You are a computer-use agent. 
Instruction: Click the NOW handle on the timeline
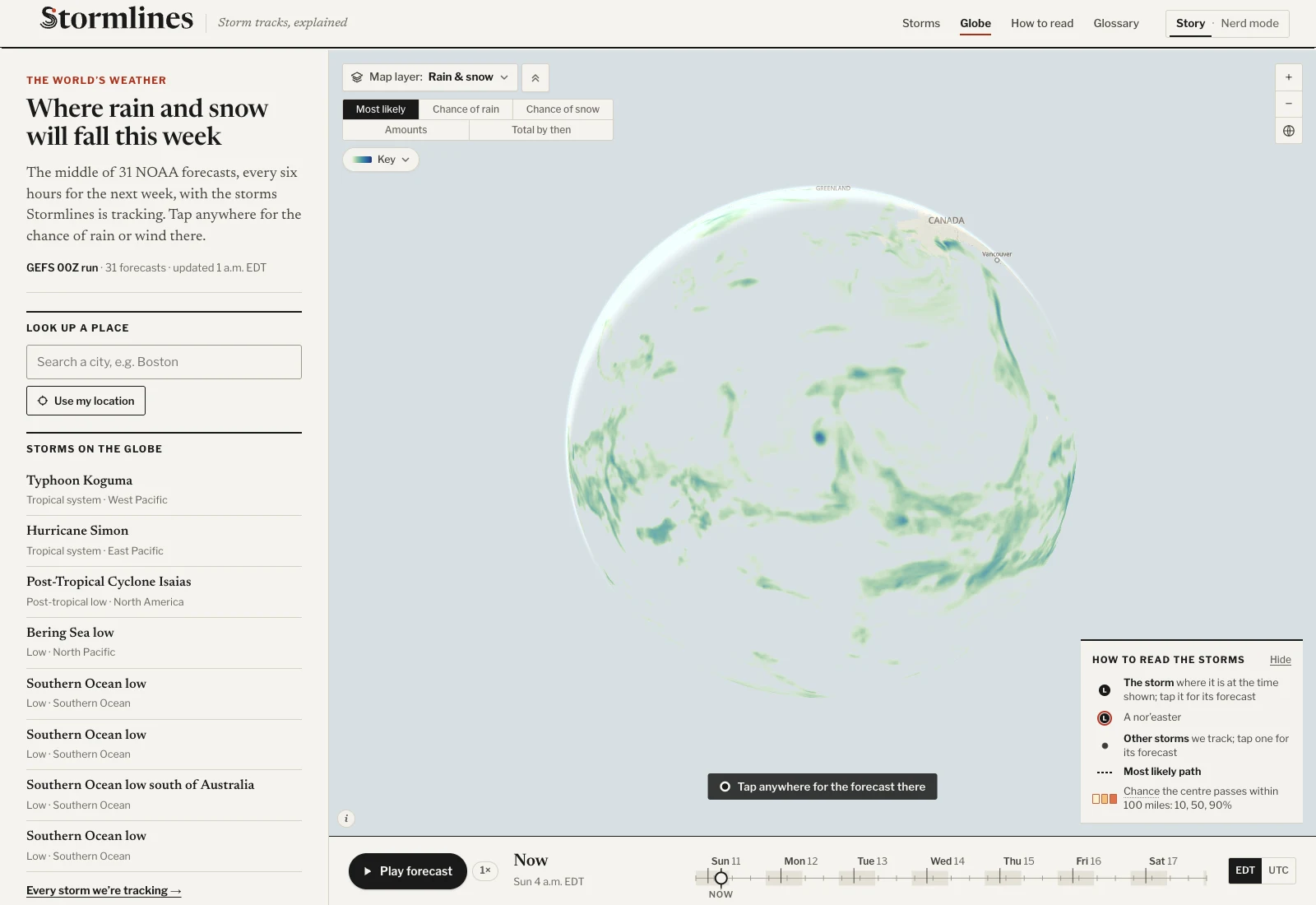[721, 878]
